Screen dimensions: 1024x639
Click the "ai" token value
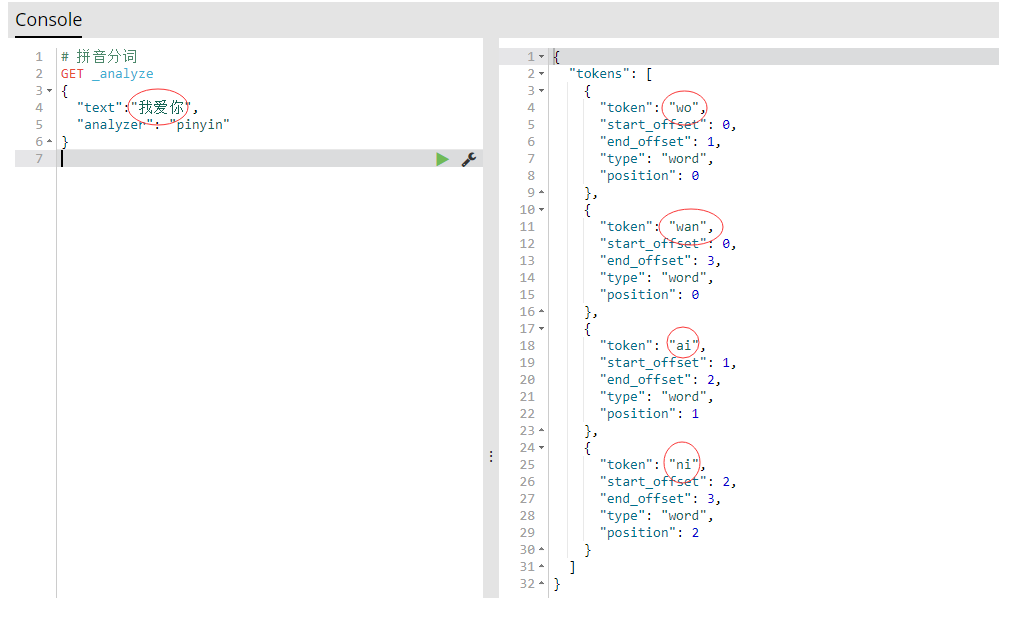point(684,346)
